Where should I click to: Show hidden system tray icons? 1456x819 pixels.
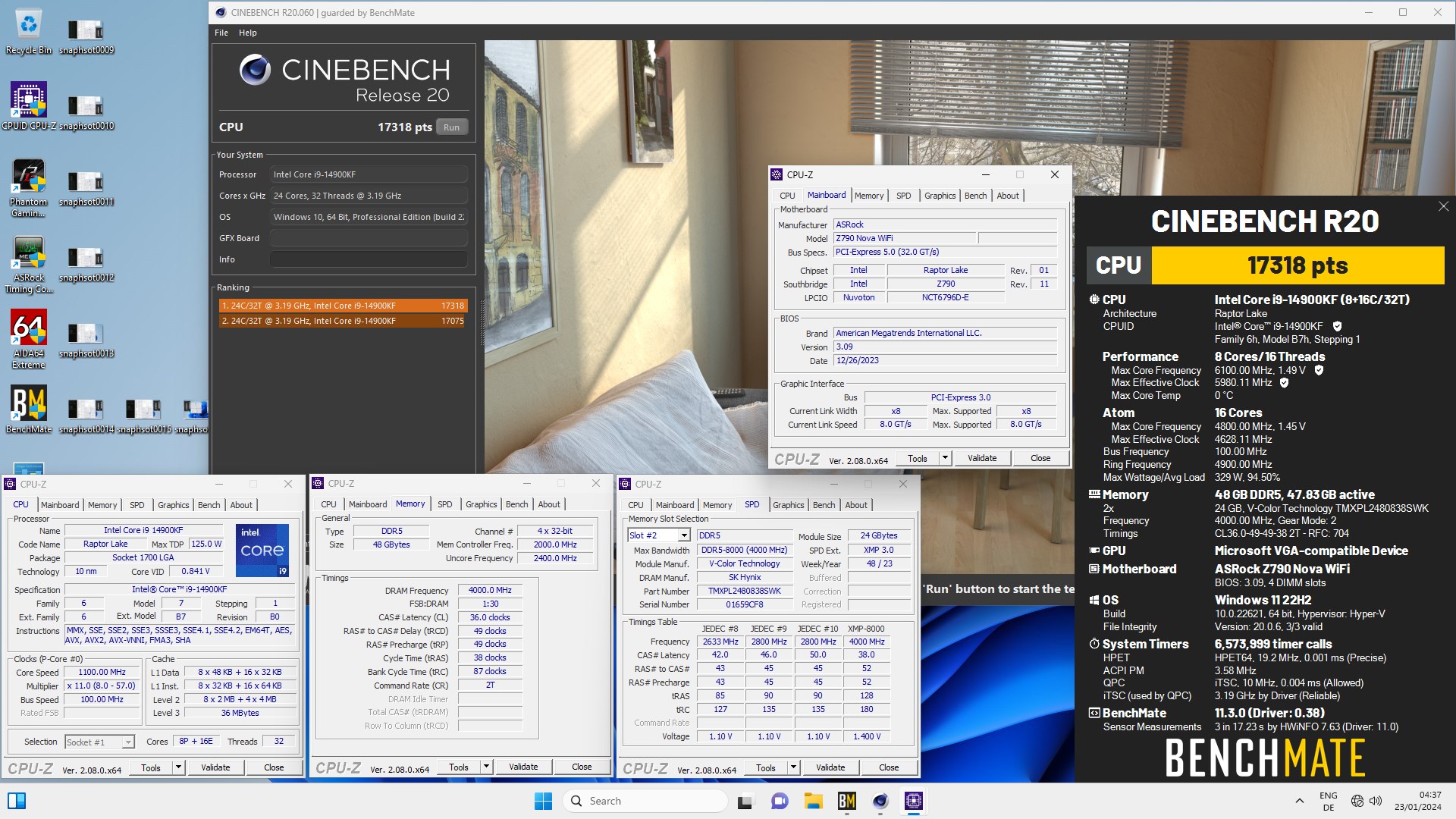coord(1299,801)
